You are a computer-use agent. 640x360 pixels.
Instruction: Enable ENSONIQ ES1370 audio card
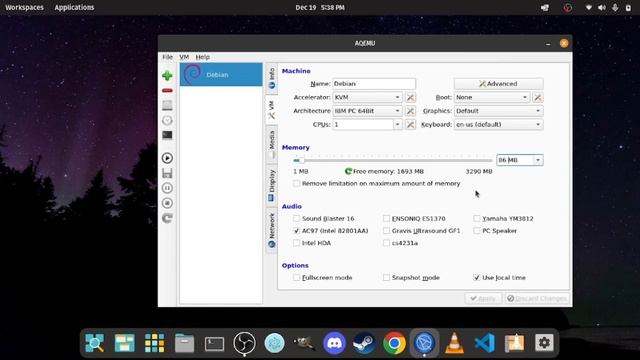point(386,219)
